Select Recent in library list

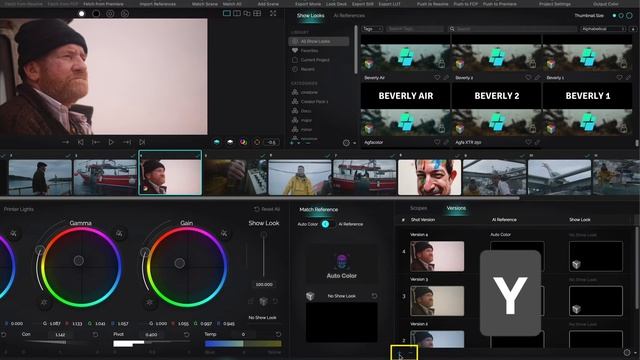(307, 69)
